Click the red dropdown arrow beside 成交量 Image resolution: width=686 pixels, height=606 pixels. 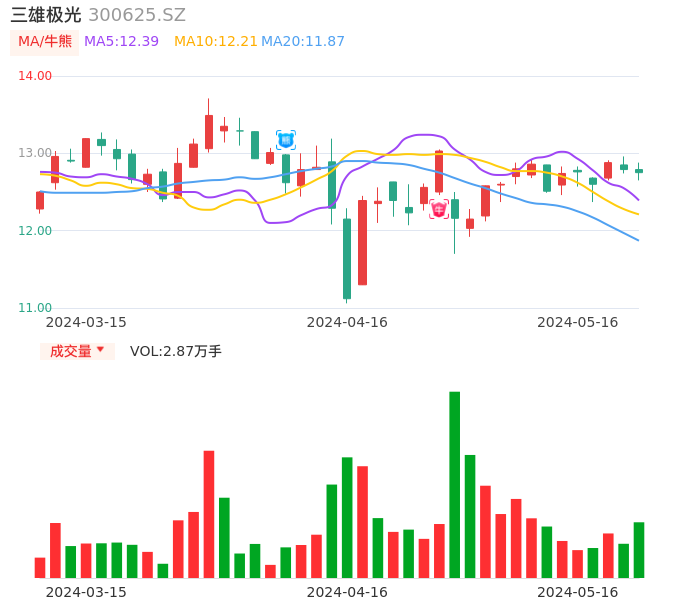click(100, 350)
